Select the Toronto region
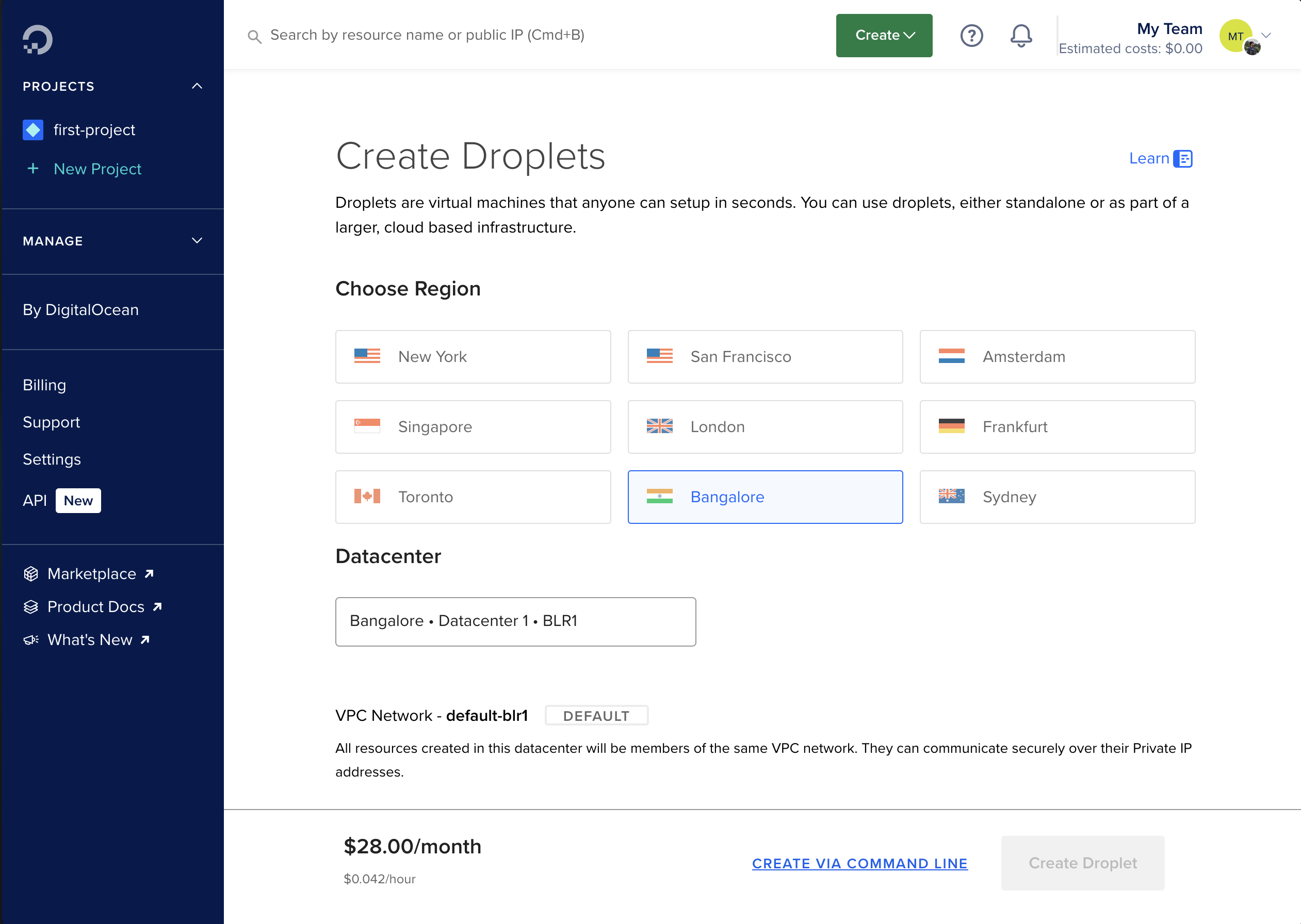This screenshot has width=1301, height=924. coord(473,497)
